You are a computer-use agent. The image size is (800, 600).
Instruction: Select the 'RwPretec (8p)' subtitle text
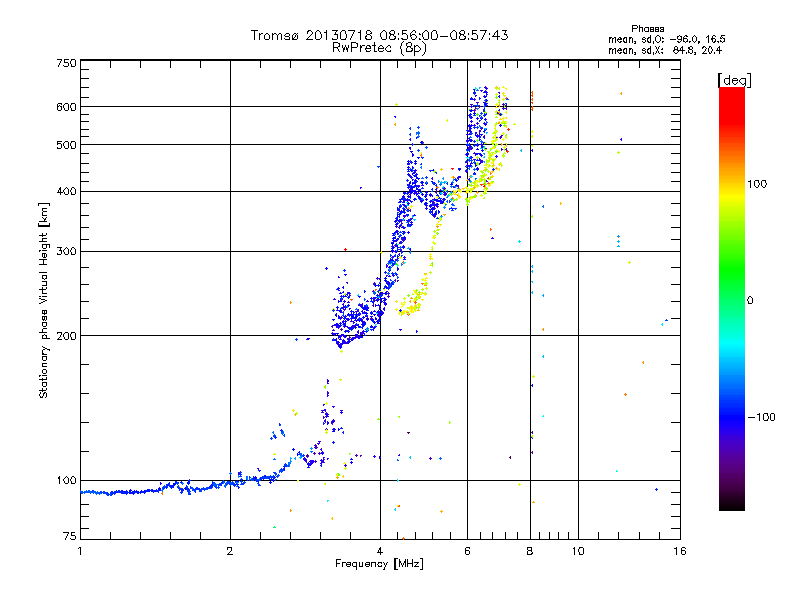point(379,48)
